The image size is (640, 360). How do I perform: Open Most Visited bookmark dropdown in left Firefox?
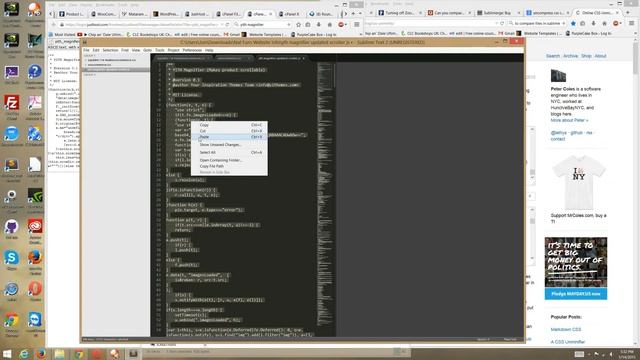(62, 35)
